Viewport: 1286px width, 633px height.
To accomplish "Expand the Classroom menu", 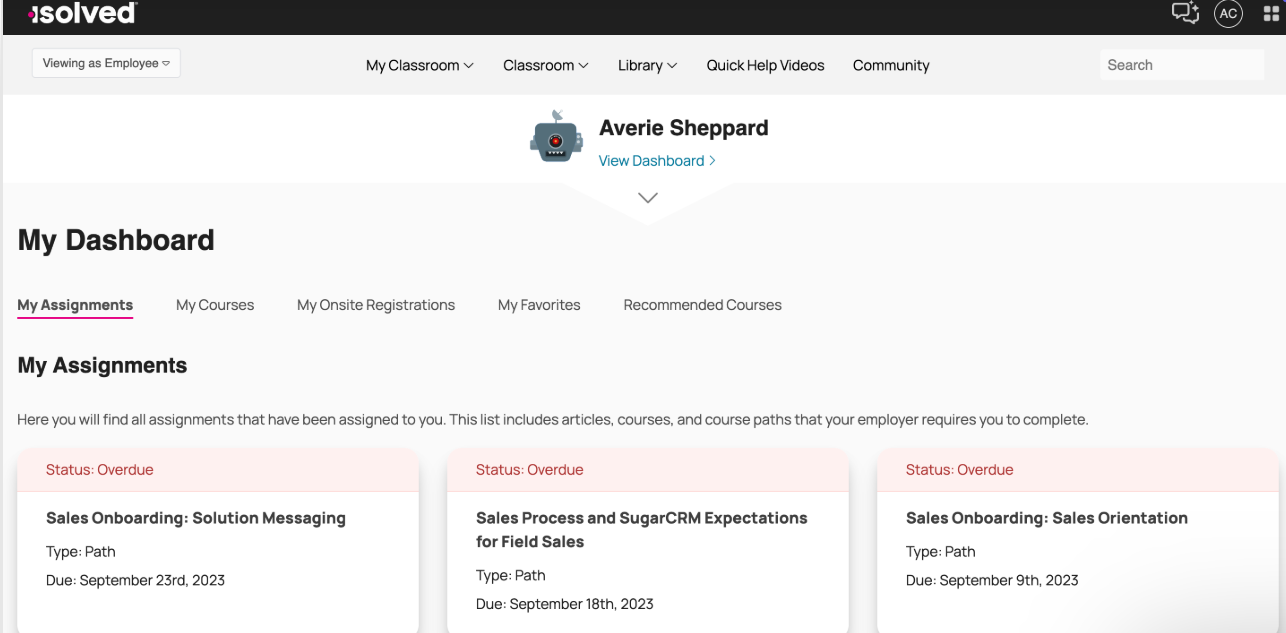I will click(x=545, y=65).
